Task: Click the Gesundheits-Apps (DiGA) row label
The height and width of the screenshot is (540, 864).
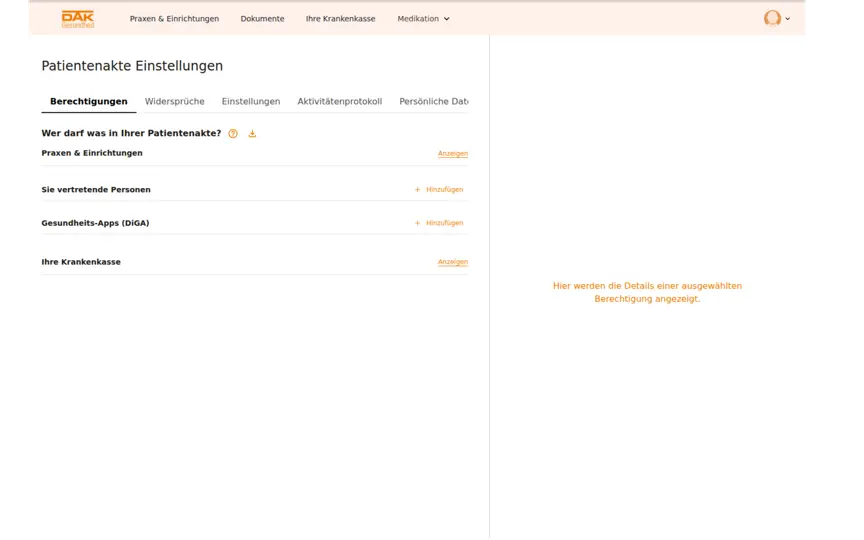Action: (95, 223)
